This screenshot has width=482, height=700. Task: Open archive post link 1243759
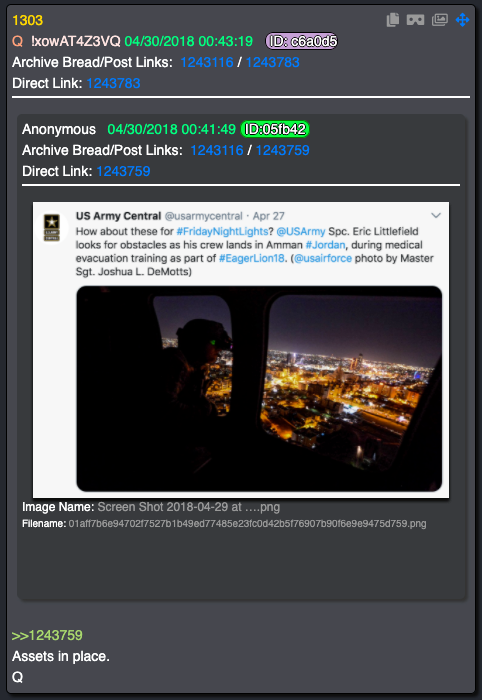tap(283, 150)
